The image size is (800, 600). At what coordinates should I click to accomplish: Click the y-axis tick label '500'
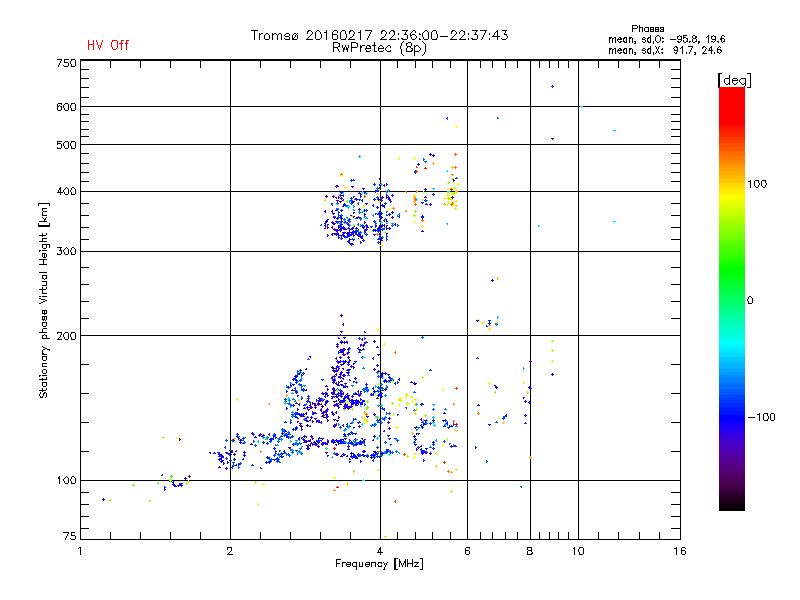click(x=66, y=145)
